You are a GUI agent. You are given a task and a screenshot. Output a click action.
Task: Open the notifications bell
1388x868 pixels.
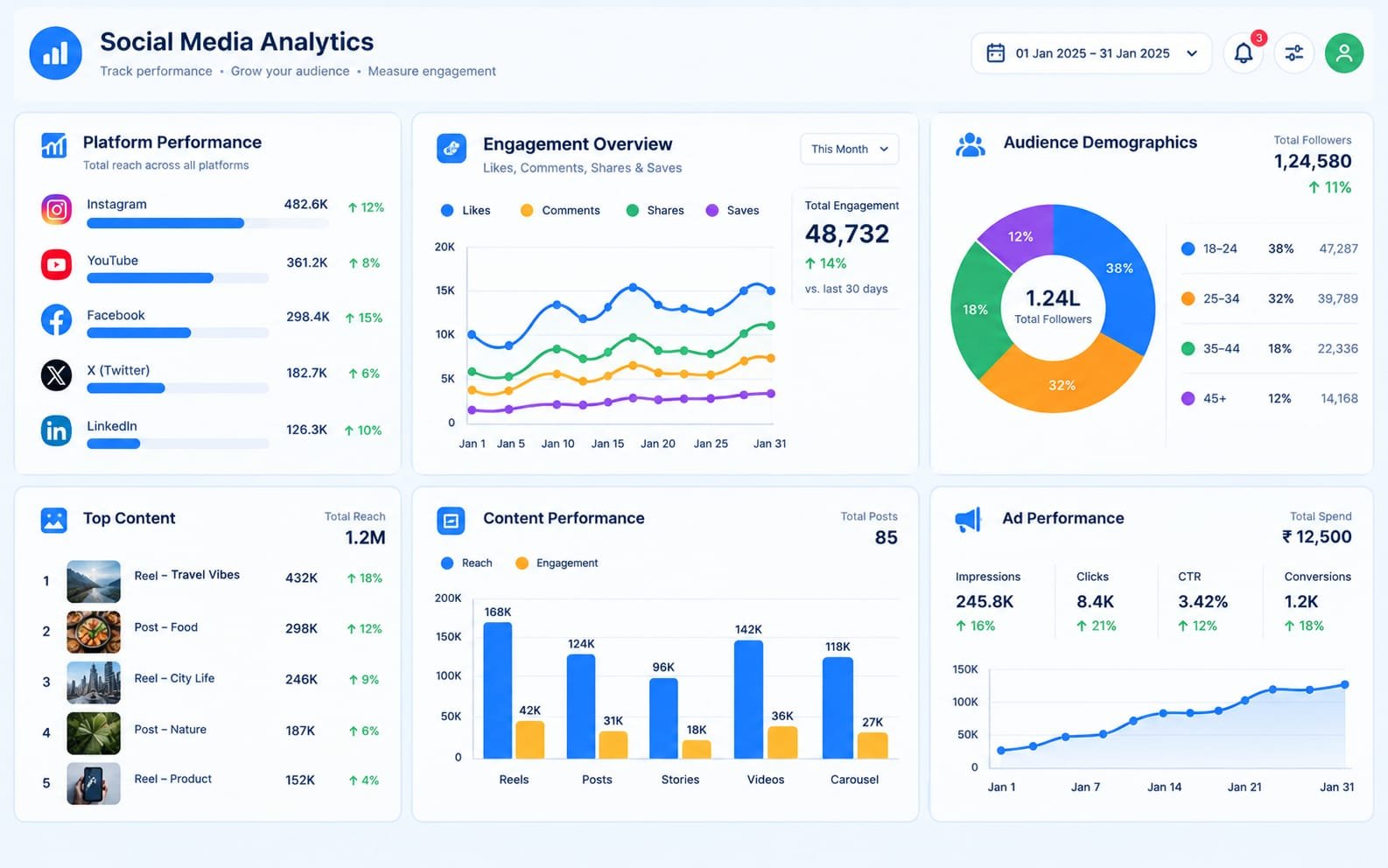tap(1243, 53)
